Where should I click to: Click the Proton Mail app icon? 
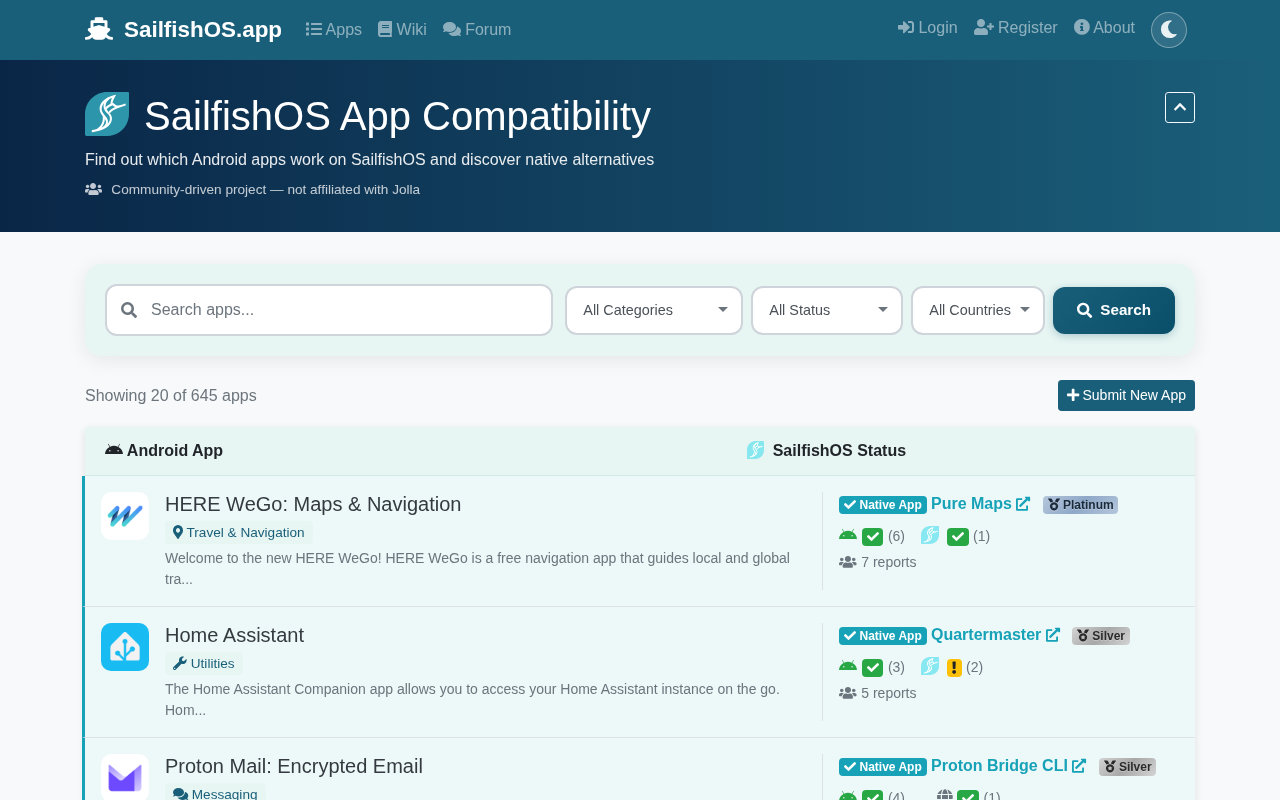(125, 777)
